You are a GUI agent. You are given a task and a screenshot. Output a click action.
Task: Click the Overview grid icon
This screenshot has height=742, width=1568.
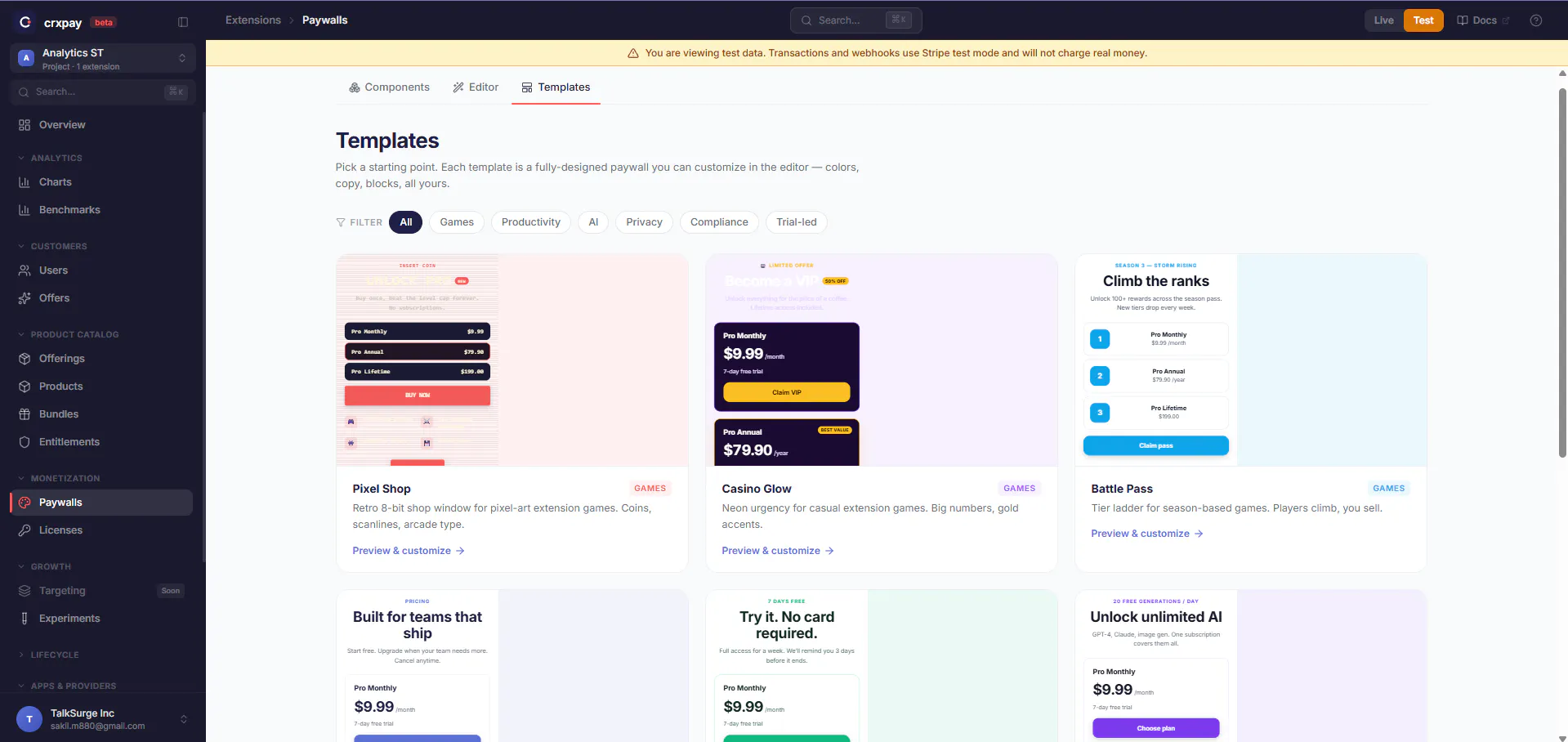tap(25, 125)
